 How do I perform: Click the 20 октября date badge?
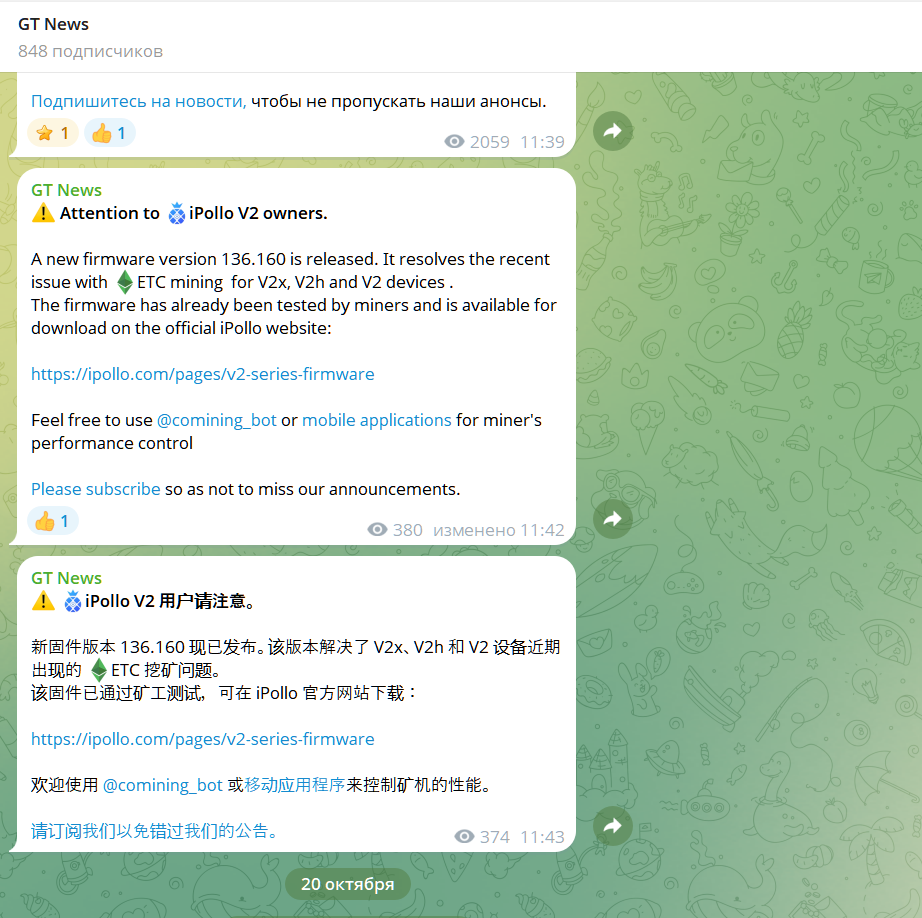(348, 884)
